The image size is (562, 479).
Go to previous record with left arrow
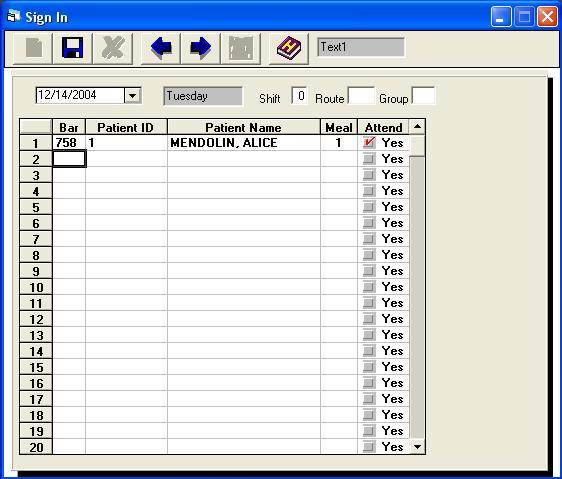161,48
